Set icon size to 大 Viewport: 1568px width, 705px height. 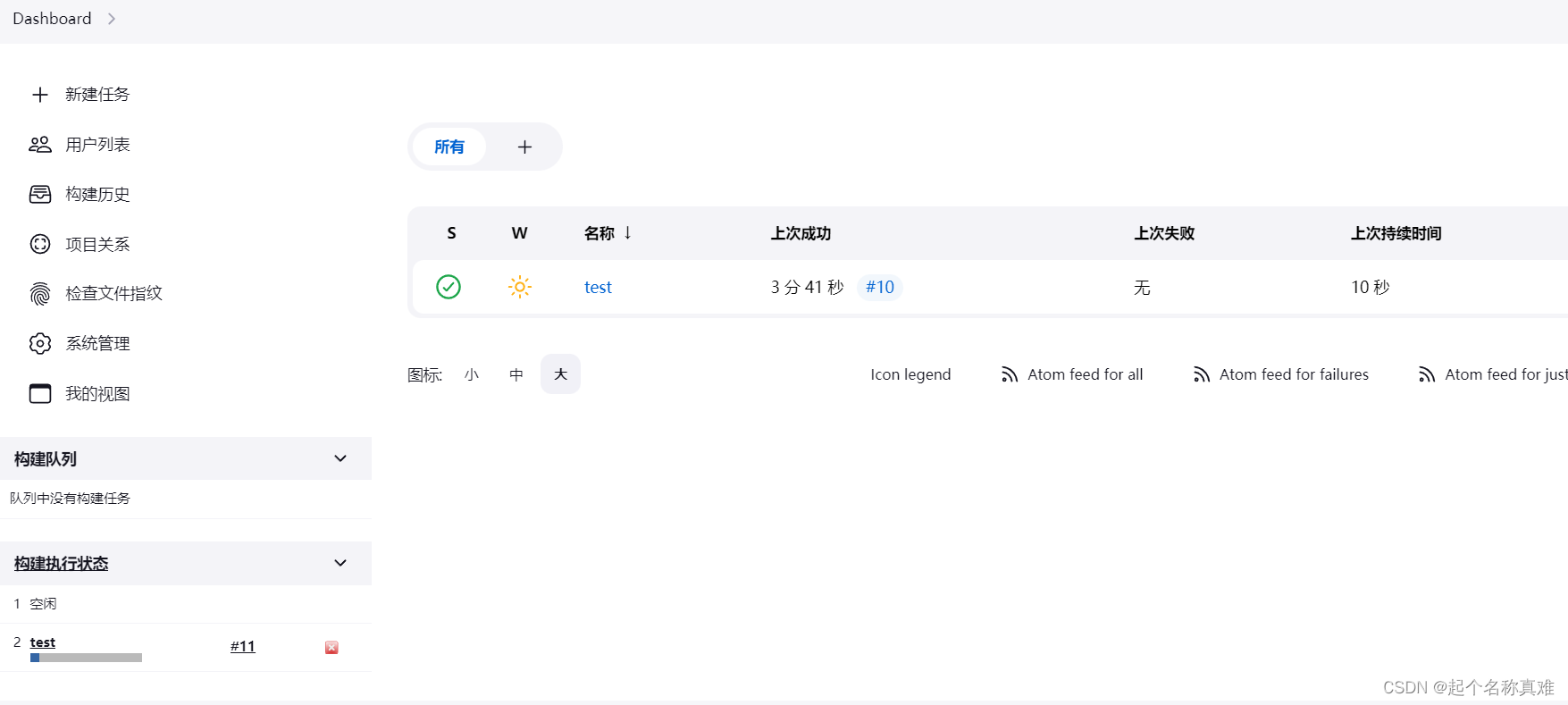(x=560, y=373)
